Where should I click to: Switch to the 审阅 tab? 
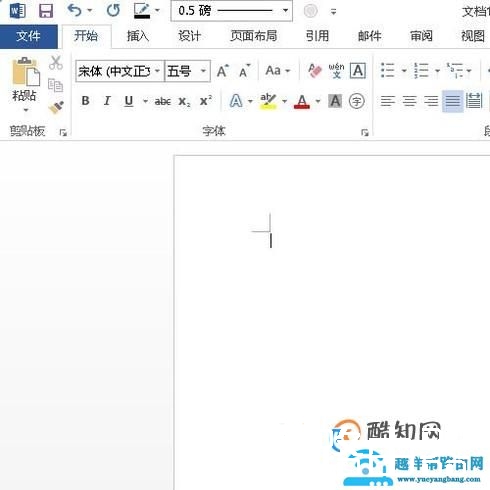coord(421,36)
